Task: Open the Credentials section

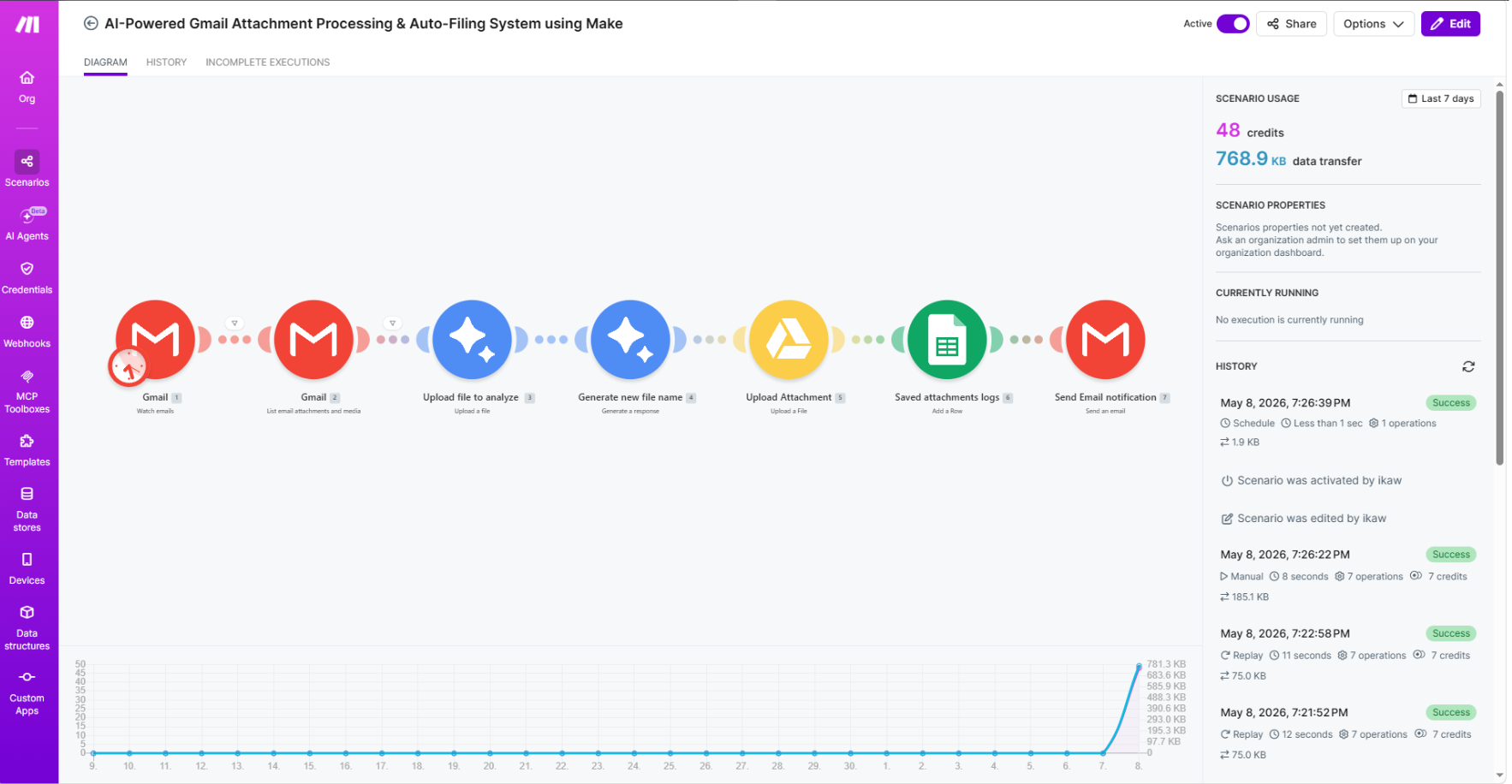Action: pyautogui.click(x=27, y=278)
